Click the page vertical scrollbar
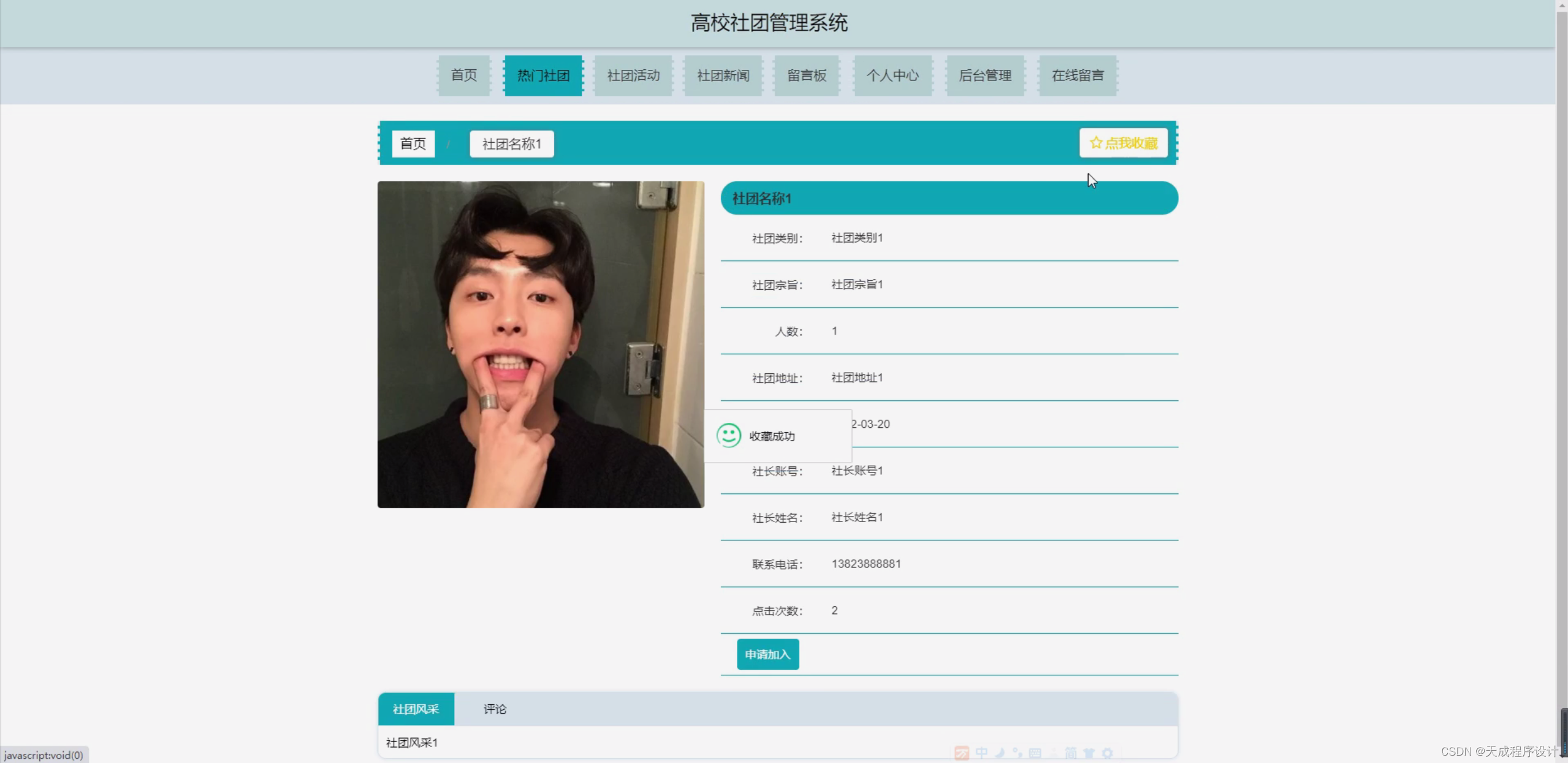 1562,368
